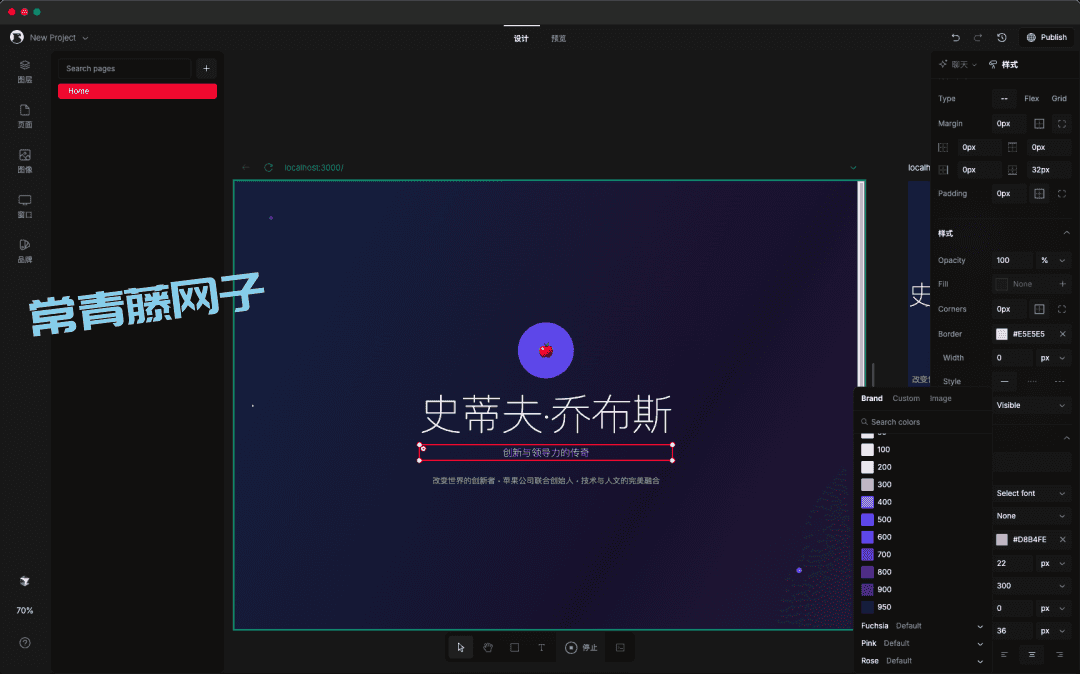Focus the Search colors field
The width and height of the screenshot is (1080, 674).
click(x=923, y=422)
